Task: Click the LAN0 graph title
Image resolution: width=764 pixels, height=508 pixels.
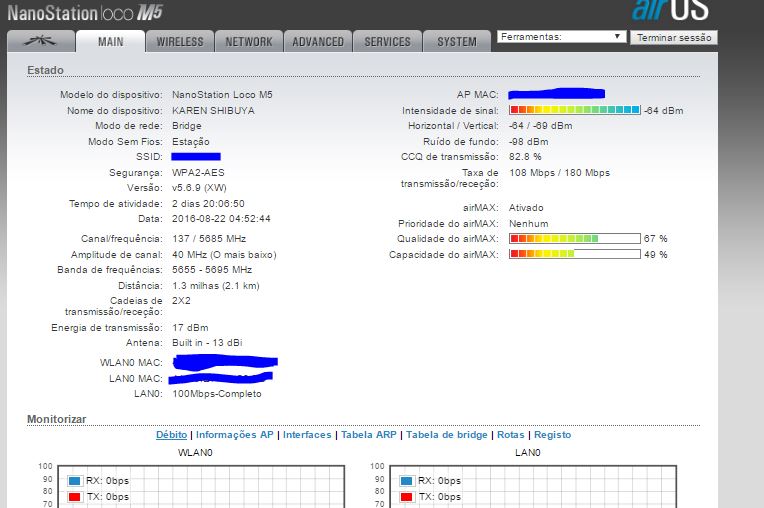Action: [x=528, y=452]
